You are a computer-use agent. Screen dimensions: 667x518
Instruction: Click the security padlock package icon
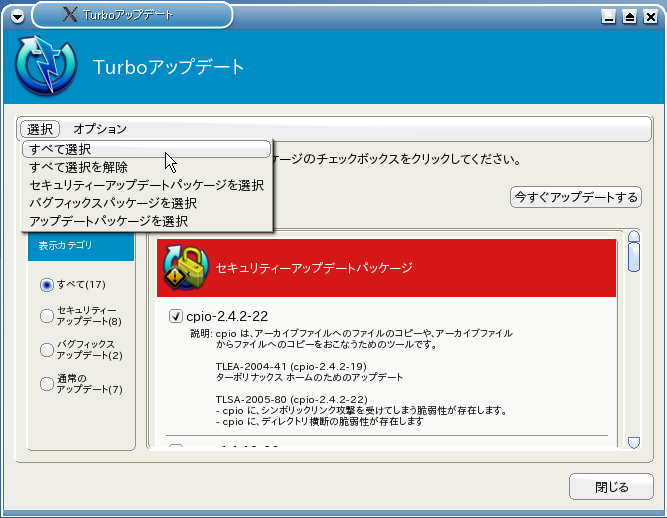[x=186, y=268]
